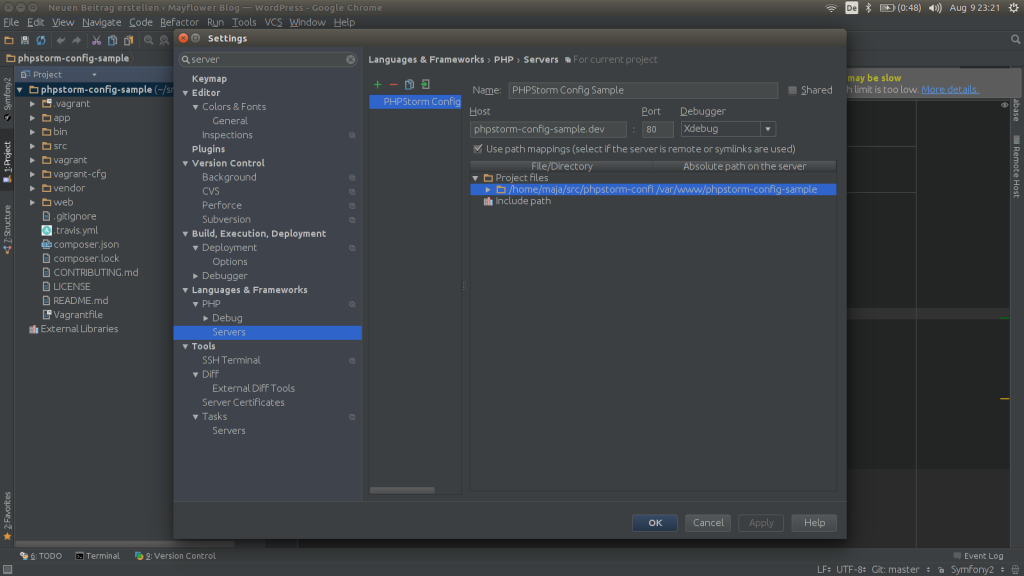Expand the /home/maja/src mapping row

pos(488,189)
